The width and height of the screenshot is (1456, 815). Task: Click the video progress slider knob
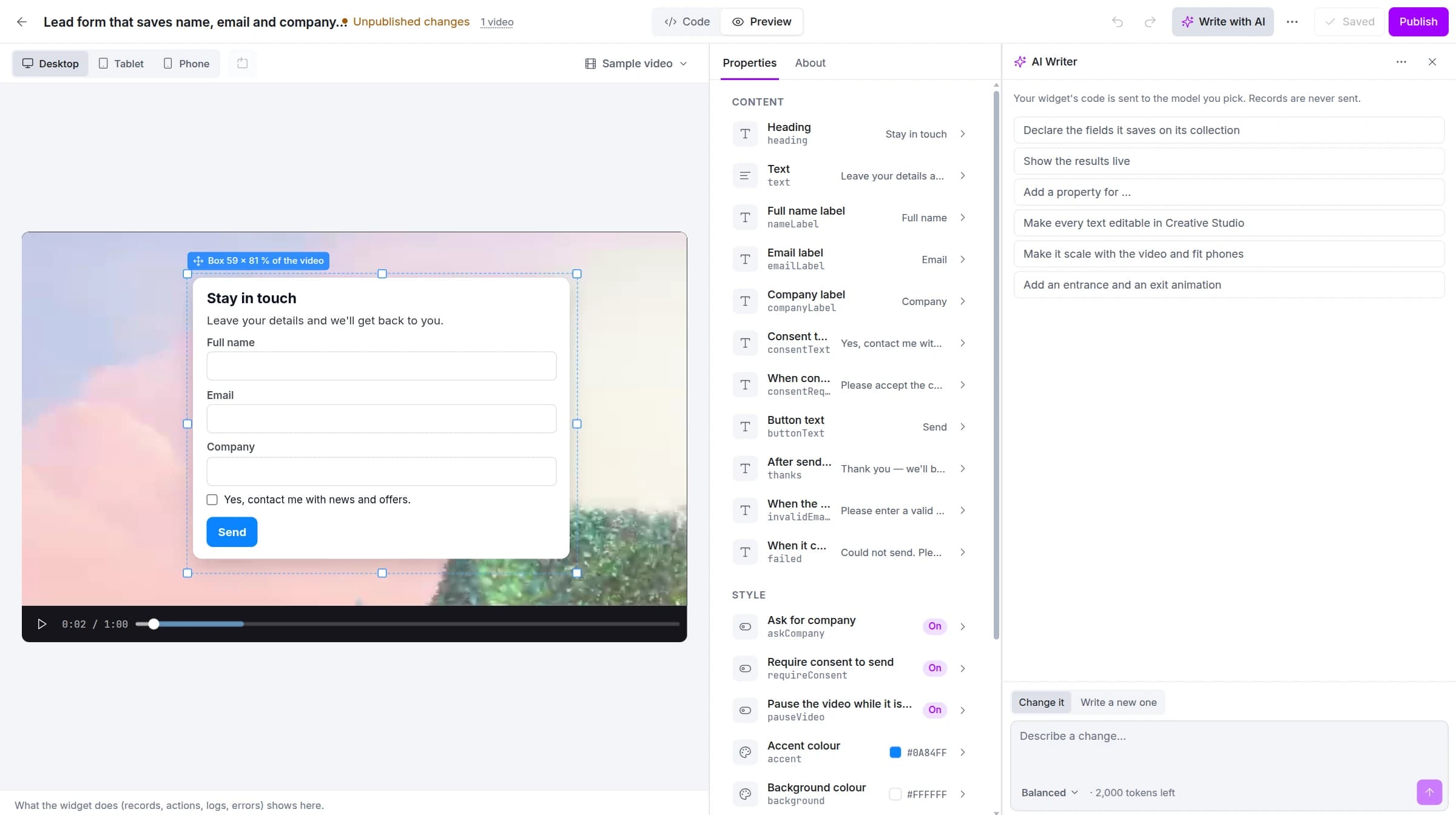coord(153,624)
